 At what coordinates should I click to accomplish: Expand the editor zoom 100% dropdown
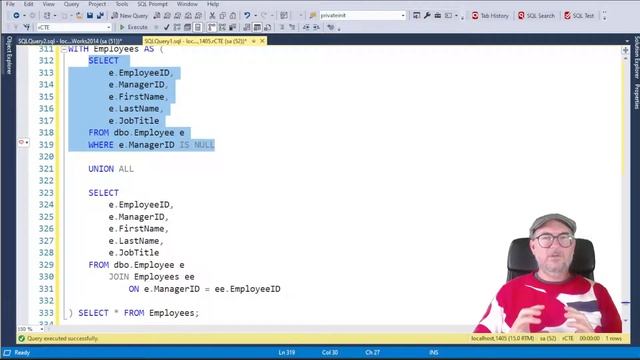click(41, 329)
